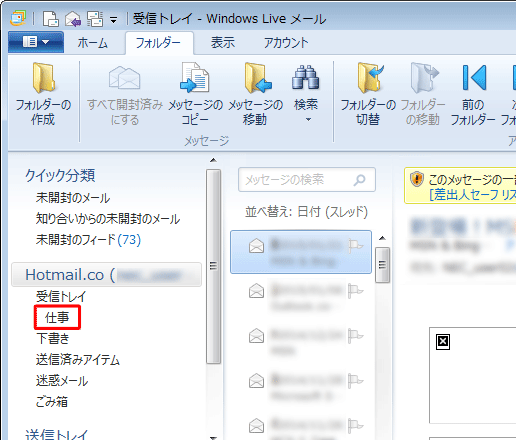Click the message list scrollbar thumb
Screen dimensions: 516x440
[382, 265]
